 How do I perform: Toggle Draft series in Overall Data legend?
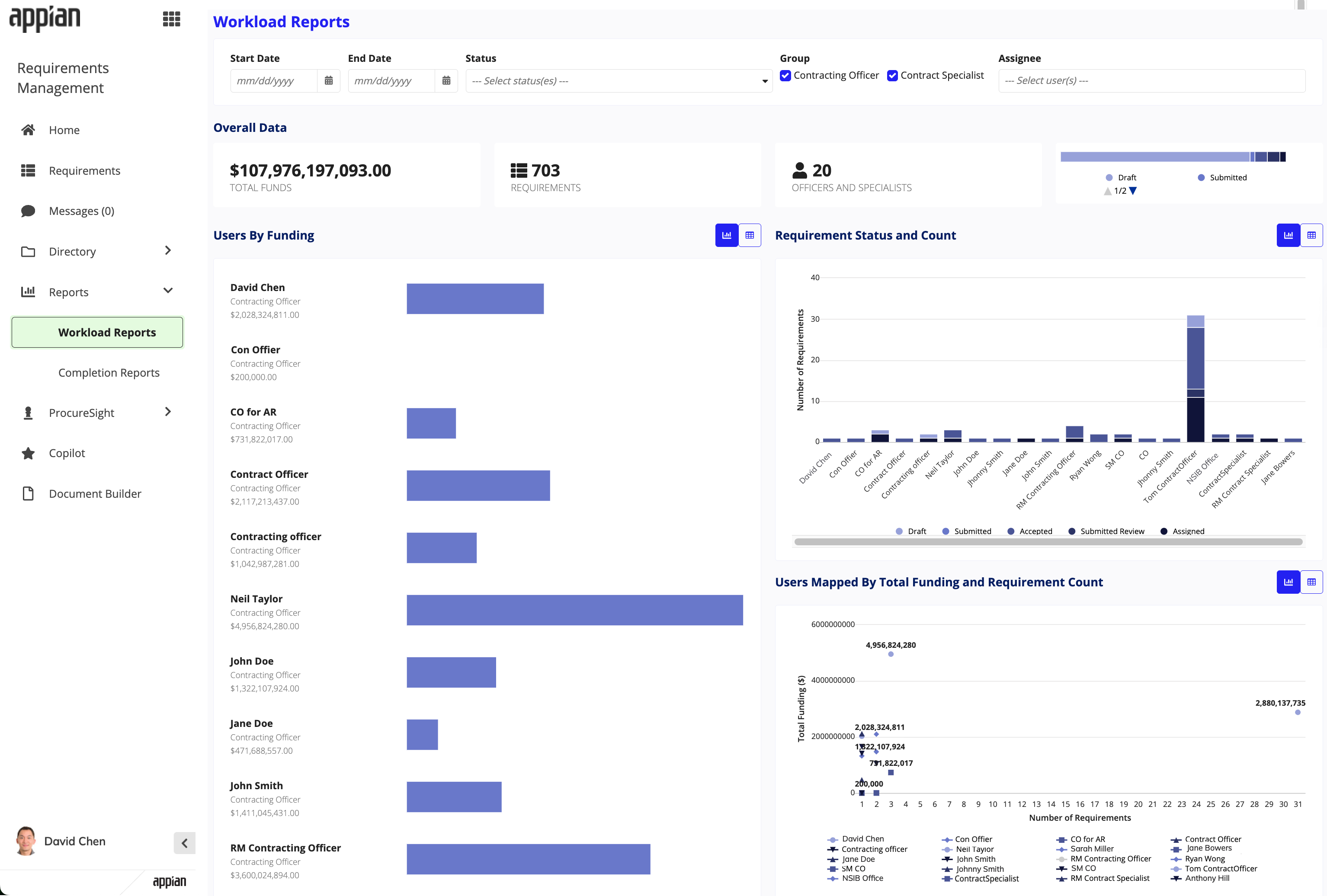point(1121,177)
